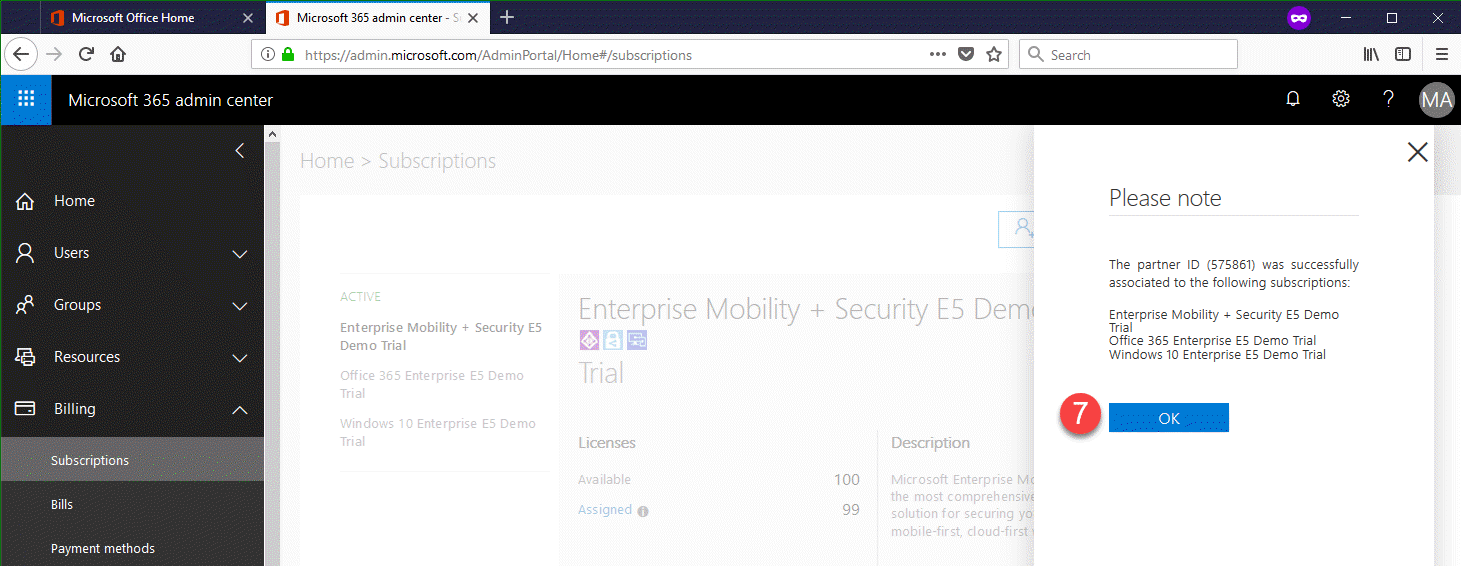Open the Resources menu item
This screenshot has height=566, width=1461.
pos(87,357)
